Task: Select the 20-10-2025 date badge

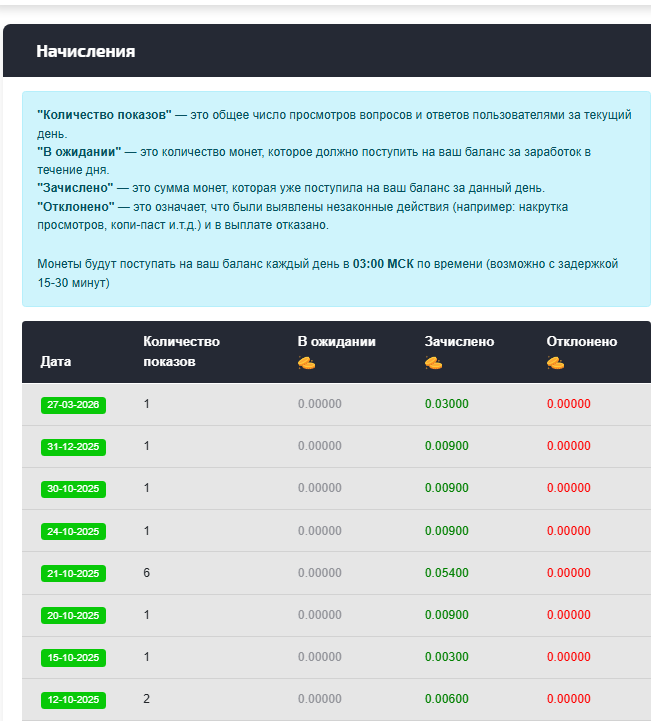Action: [74, 616]
